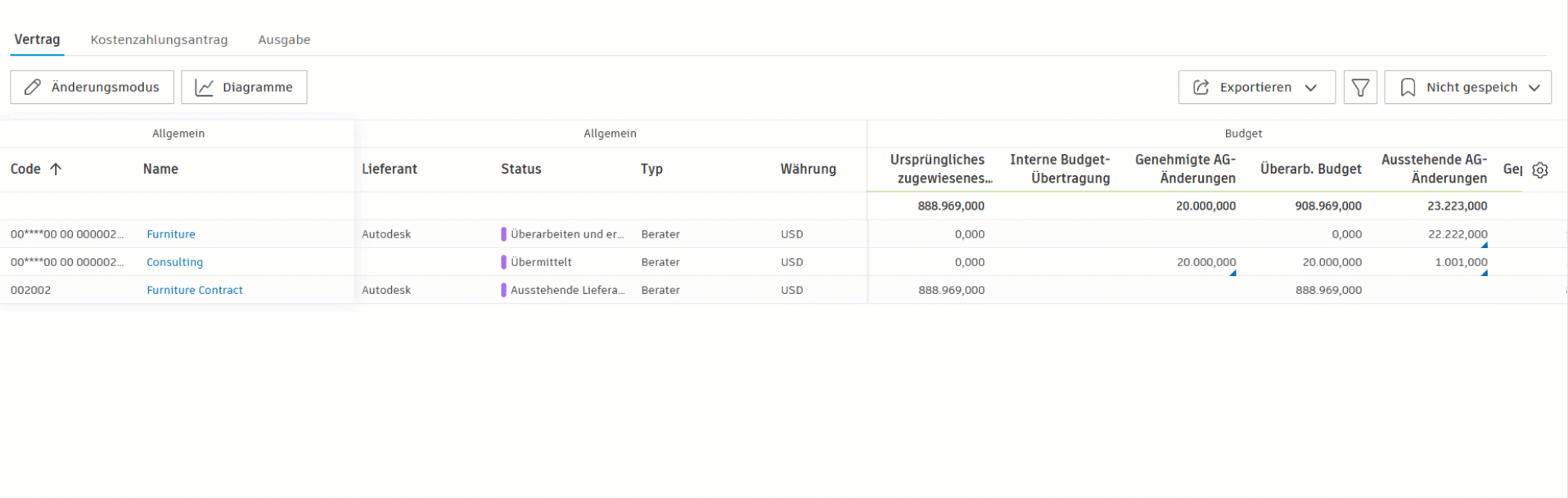Click the chart icon for Diagramme
The height and width of the screenshot is (498, 1568).
point(204,88)
